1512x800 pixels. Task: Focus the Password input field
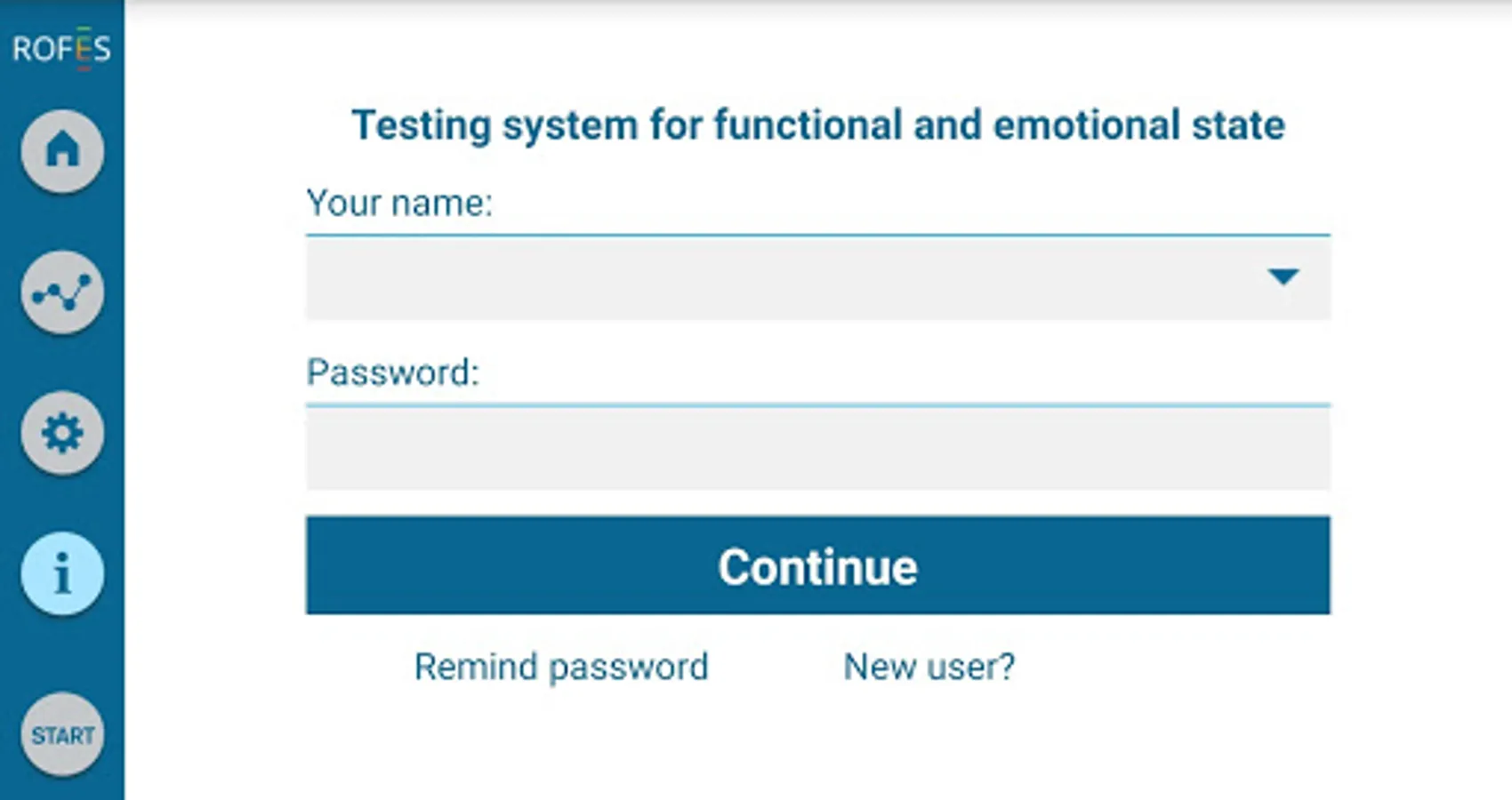click(816, 448)
